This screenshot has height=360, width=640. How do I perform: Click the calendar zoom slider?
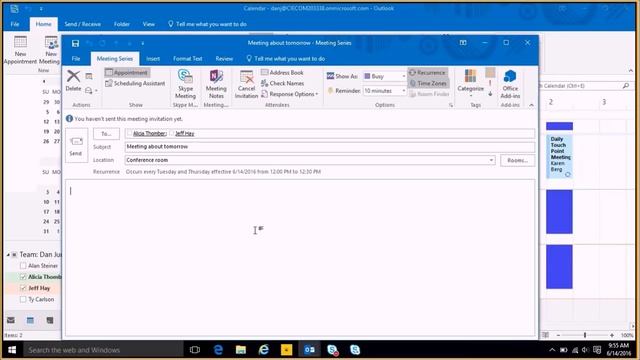(585, 335)
